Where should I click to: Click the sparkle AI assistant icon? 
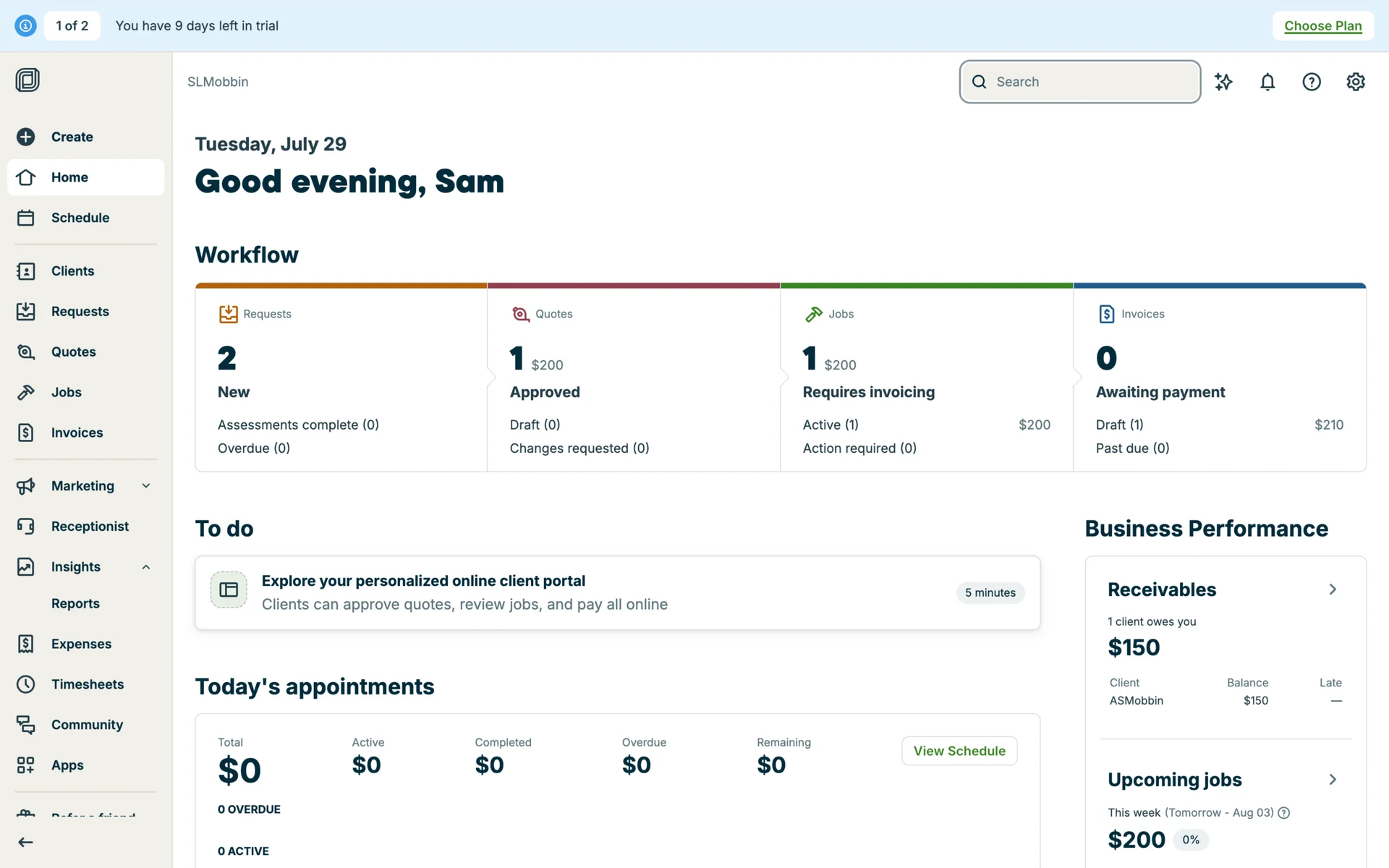coord(1223,82)
